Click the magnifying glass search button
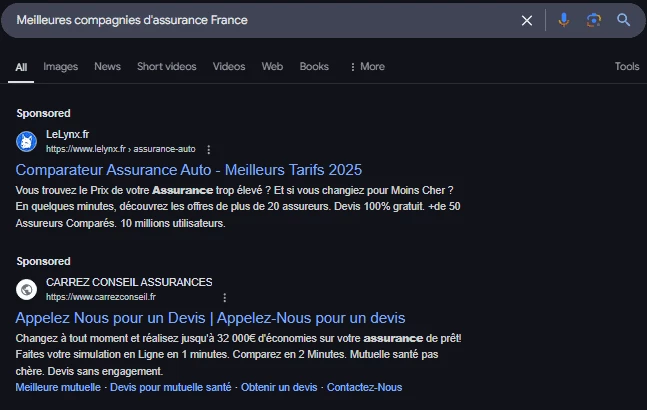This screenshot has height=410, width=647. pyautogui.click(x=624, y=20)
